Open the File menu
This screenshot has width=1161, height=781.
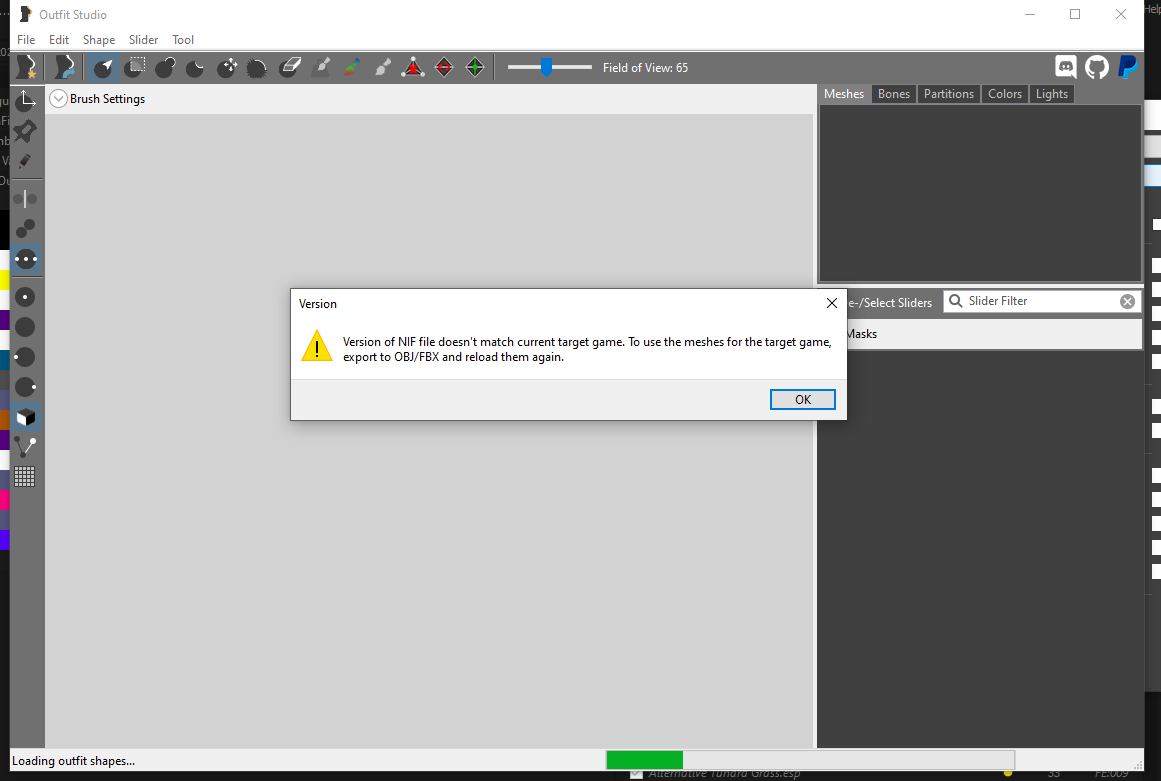click(x=26, y=40)
